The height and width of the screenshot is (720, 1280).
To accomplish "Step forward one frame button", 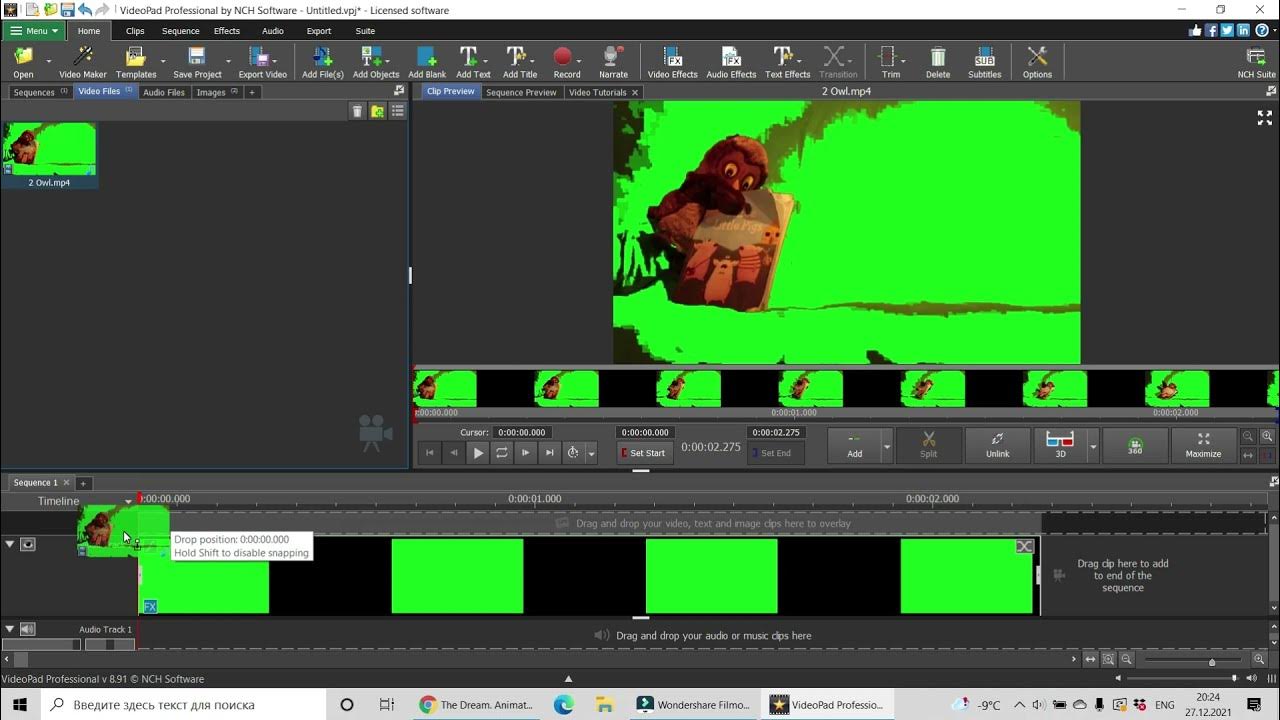I will tap(526, 453).
